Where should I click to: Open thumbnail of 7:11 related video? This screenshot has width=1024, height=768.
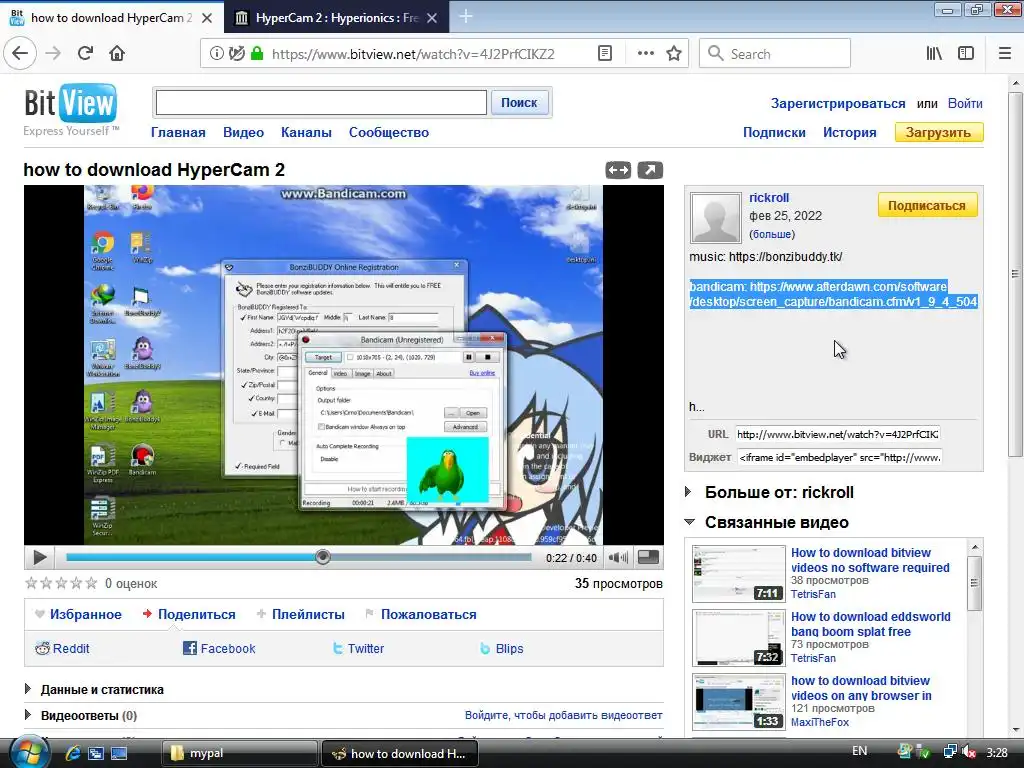pyautogui.click(x=739, y=574)
